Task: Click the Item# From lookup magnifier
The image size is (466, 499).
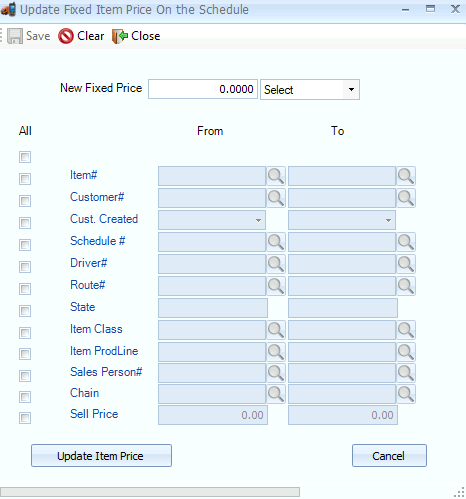Action: point(276,176)
